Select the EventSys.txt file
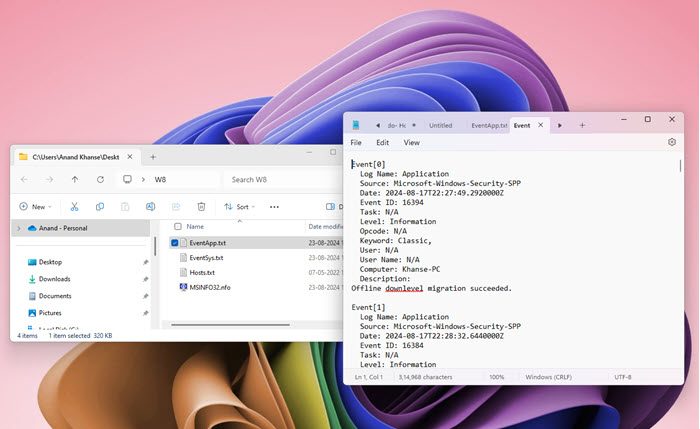This screenshot has height=429, width=700. (x=206, y=258)
